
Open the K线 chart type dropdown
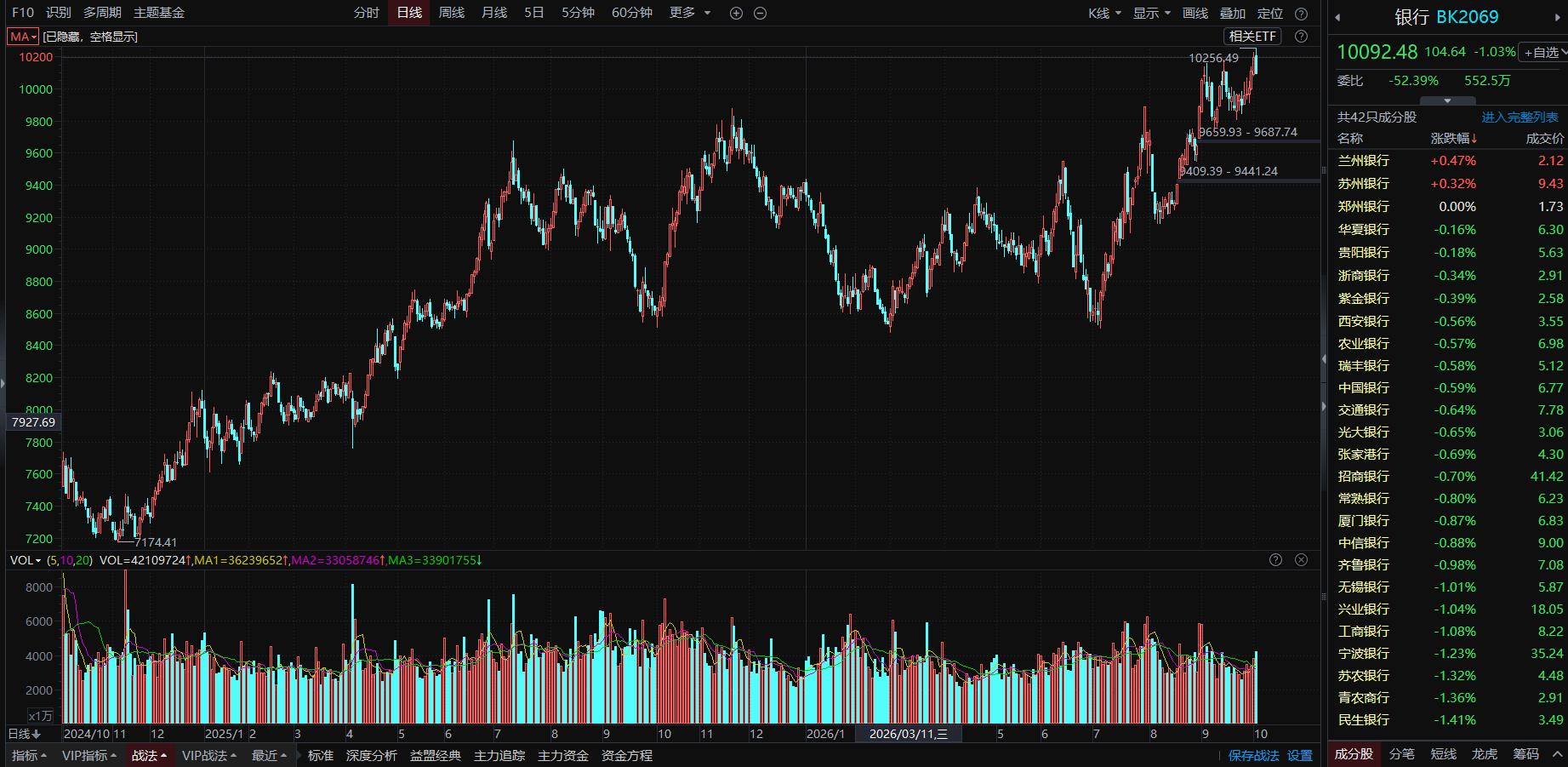point(1105,13)
